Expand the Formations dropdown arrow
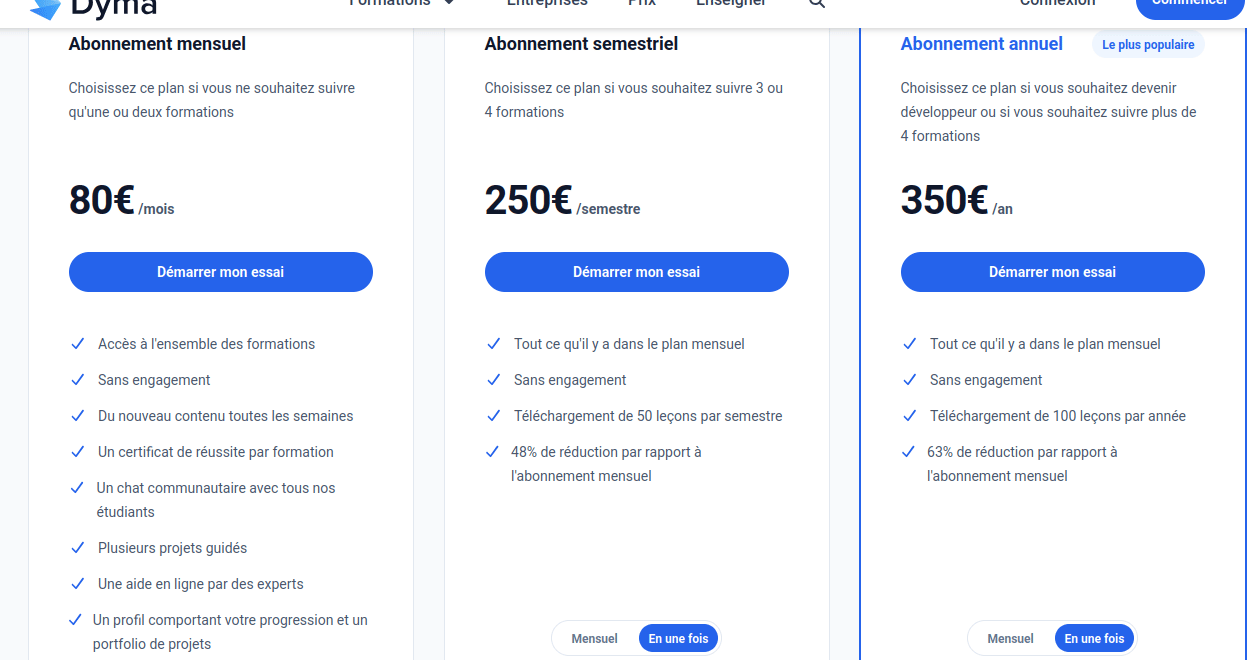 coord(449,3)
